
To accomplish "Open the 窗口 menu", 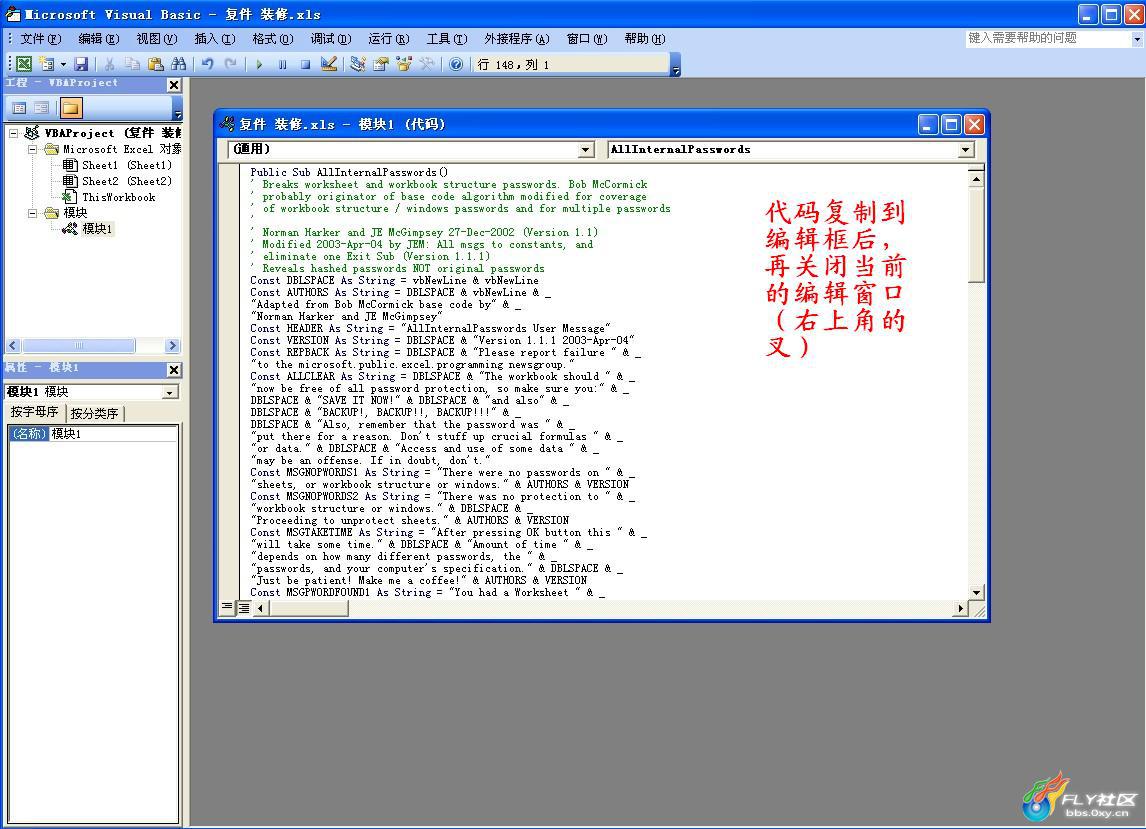I will (587, 39).
